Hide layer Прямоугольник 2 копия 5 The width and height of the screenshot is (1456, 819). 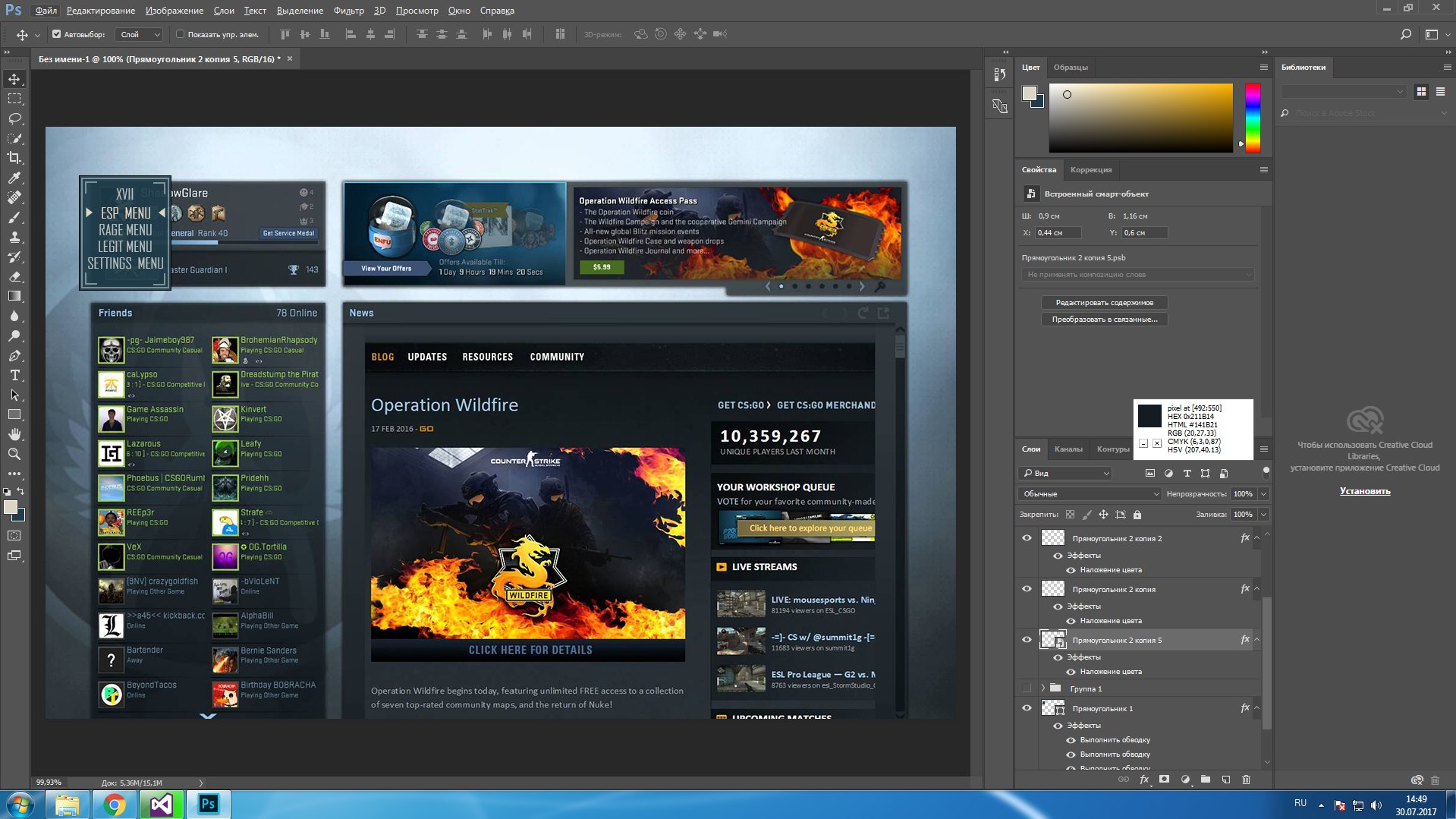point(1027,640)
